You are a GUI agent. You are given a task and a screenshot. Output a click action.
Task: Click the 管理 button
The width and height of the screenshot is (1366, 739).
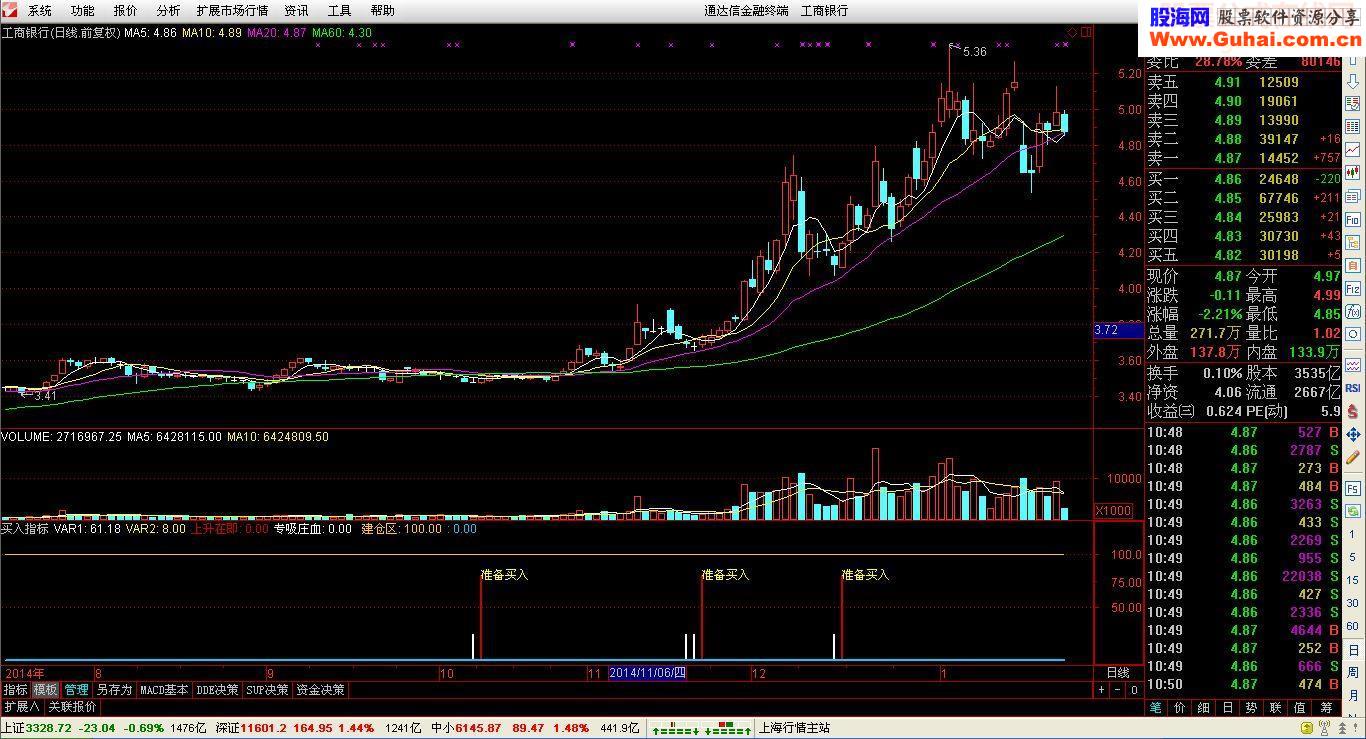tap(77, 690)
